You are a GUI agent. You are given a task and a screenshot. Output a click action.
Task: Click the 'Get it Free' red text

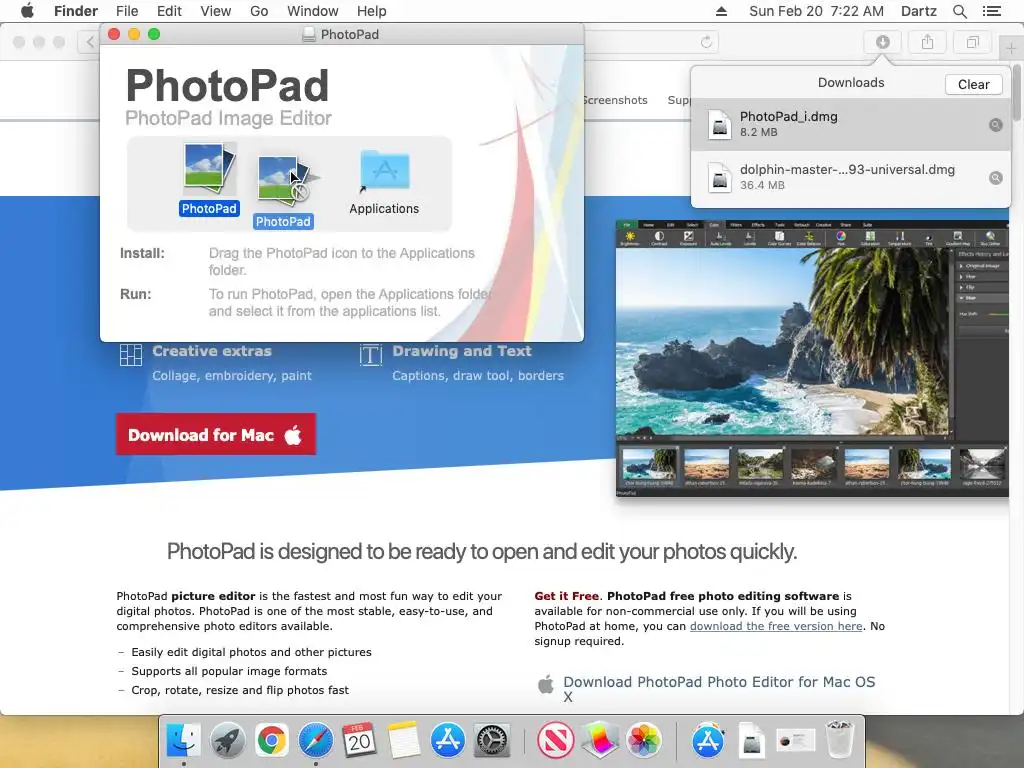point(566,596)
